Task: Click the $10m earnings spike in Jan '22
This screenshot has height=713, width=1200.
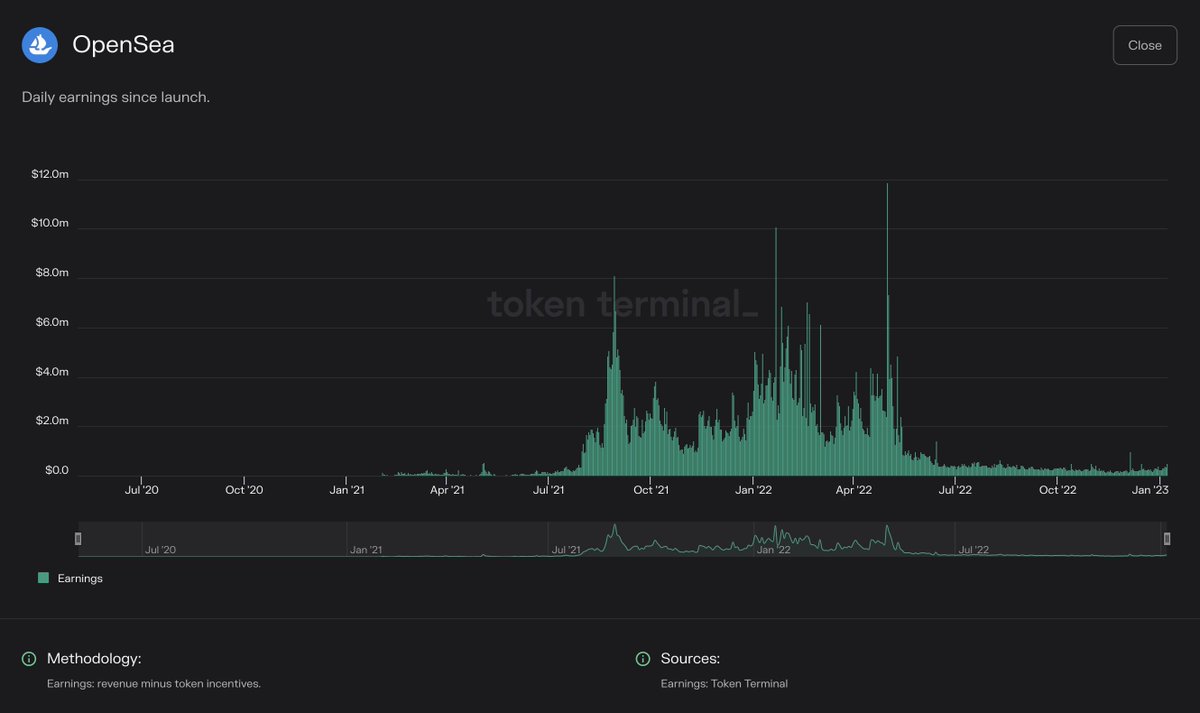Action: (x=775, y=352)
